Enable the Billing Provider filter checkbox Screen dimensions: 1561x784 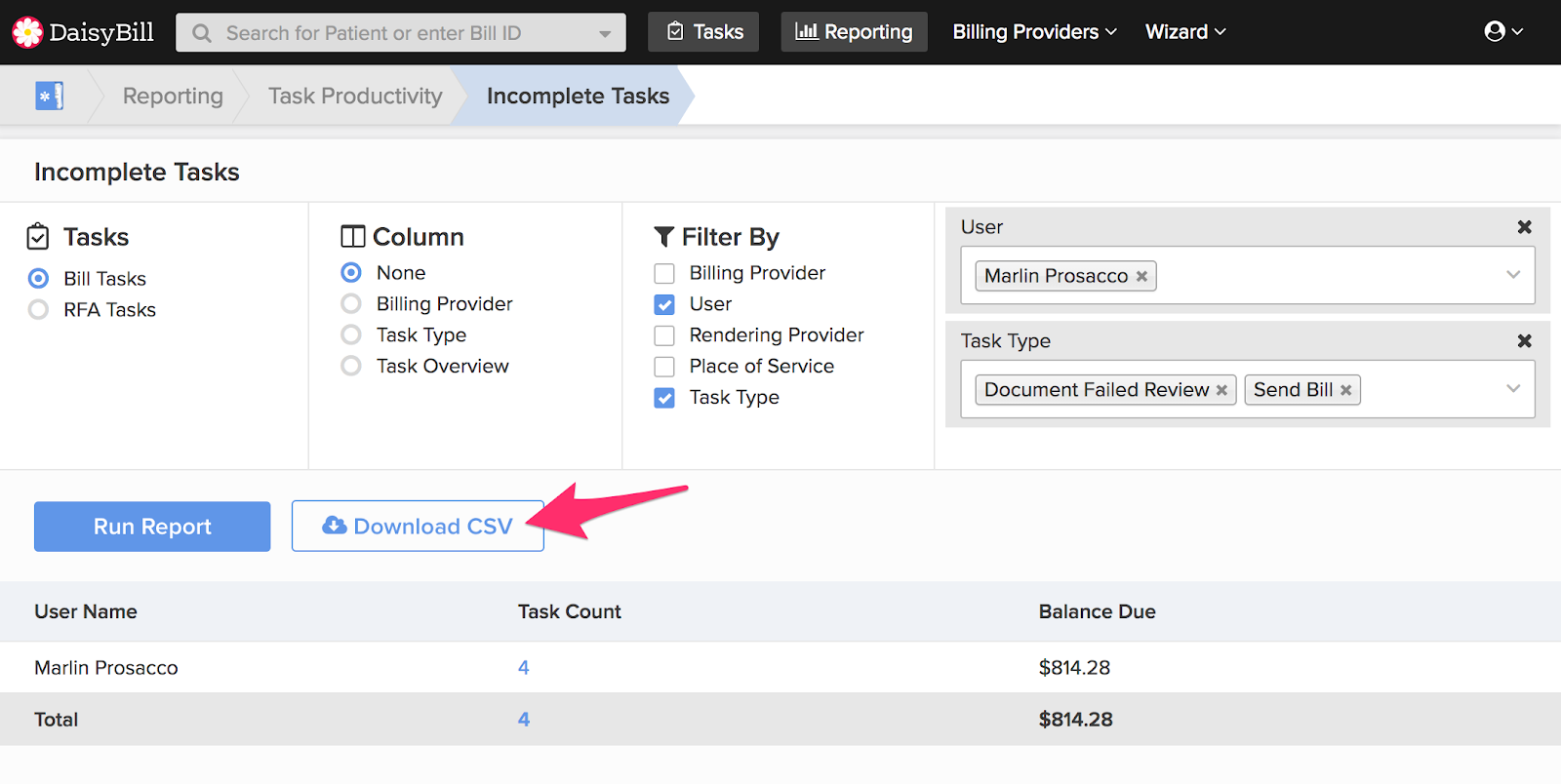(664, 274)
